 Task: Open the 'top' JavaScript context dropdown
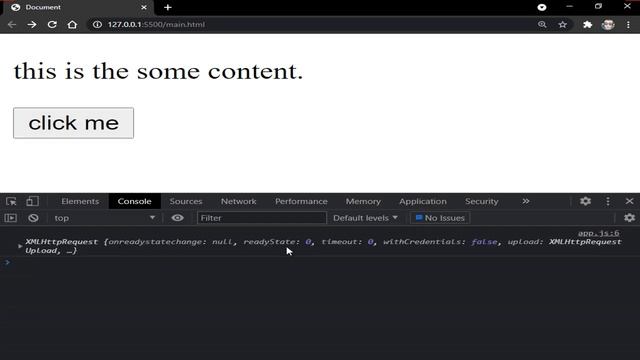click(104, 218)
